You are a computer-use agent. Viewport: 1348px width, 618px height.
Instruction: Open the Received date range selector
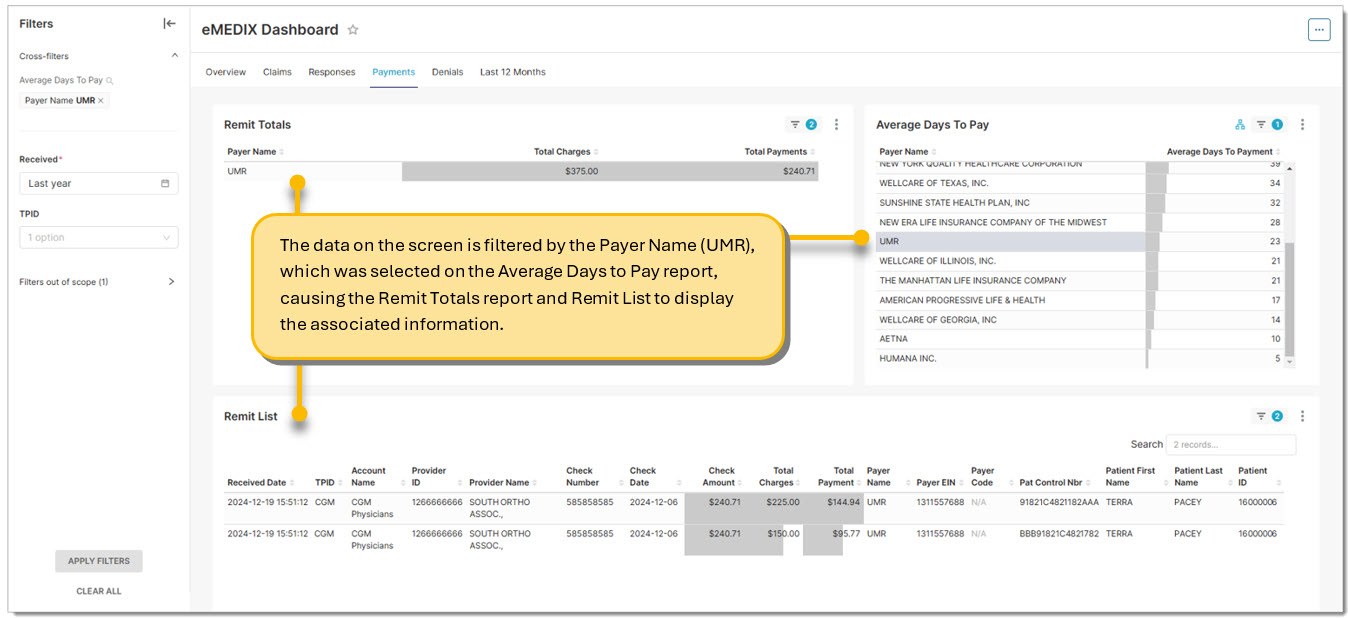(x=99, y=184)
